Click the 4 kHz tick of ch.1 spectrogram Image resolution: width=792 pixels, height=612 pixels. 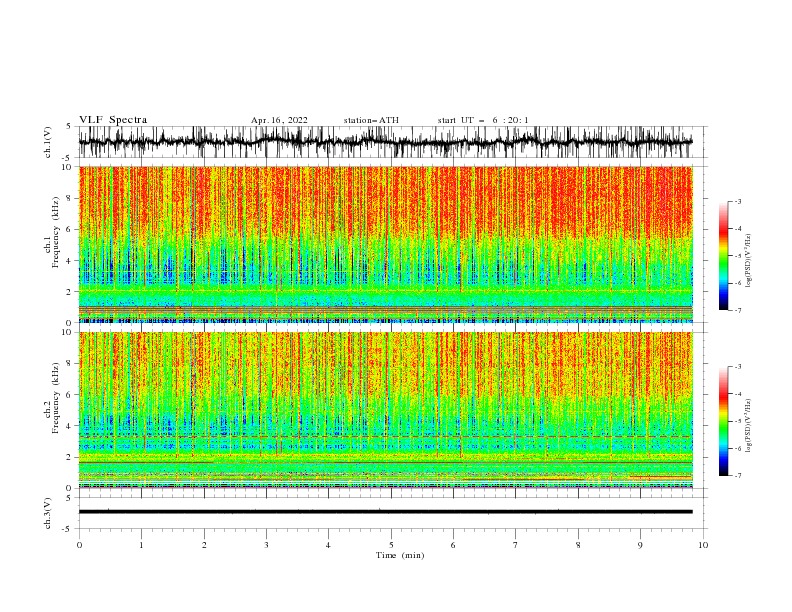click(70, 261)
